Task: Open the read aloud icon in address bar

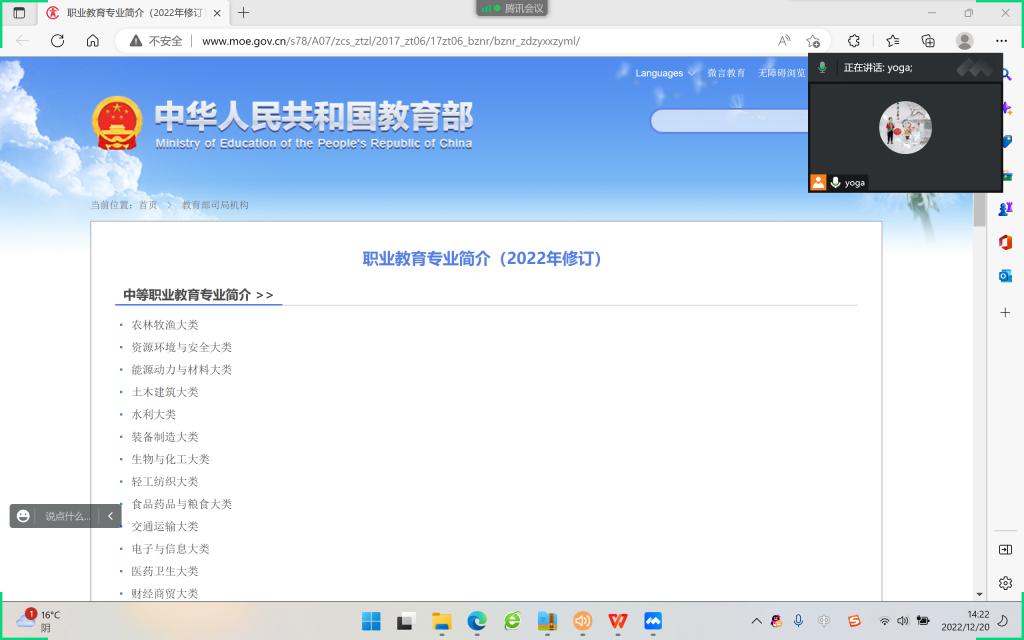Action: tap(784, 41)
